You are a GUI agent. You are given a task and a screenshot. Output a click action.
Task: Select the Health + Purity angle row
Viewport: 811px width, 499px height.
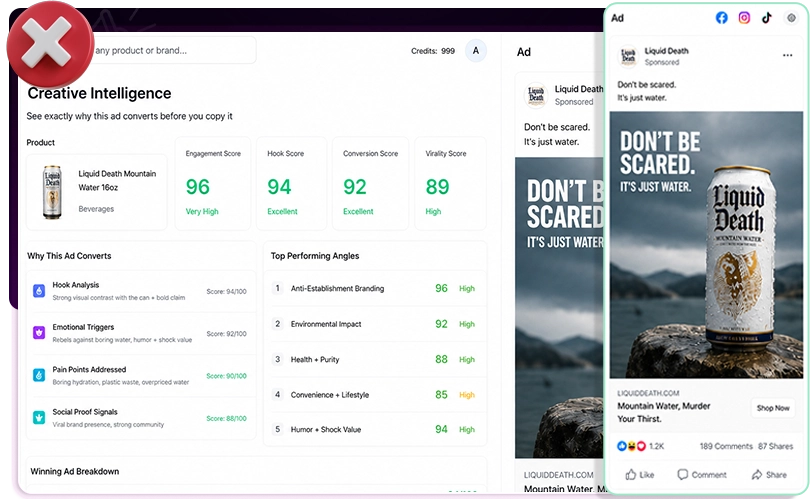tap(375, 359)
